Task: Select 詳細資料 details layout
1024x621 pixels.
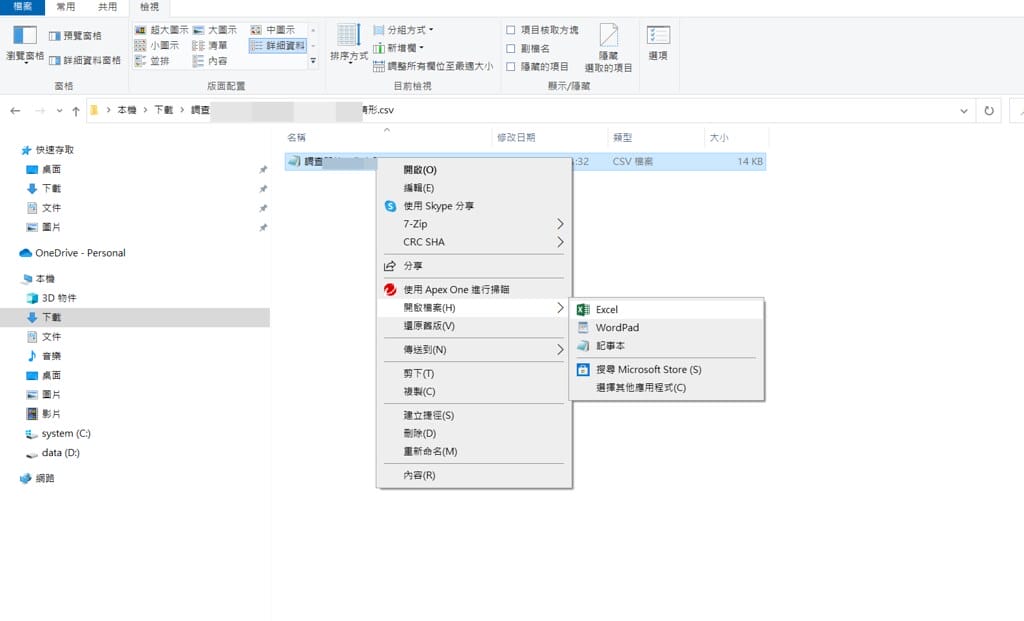Action: [x=278, y=46]
